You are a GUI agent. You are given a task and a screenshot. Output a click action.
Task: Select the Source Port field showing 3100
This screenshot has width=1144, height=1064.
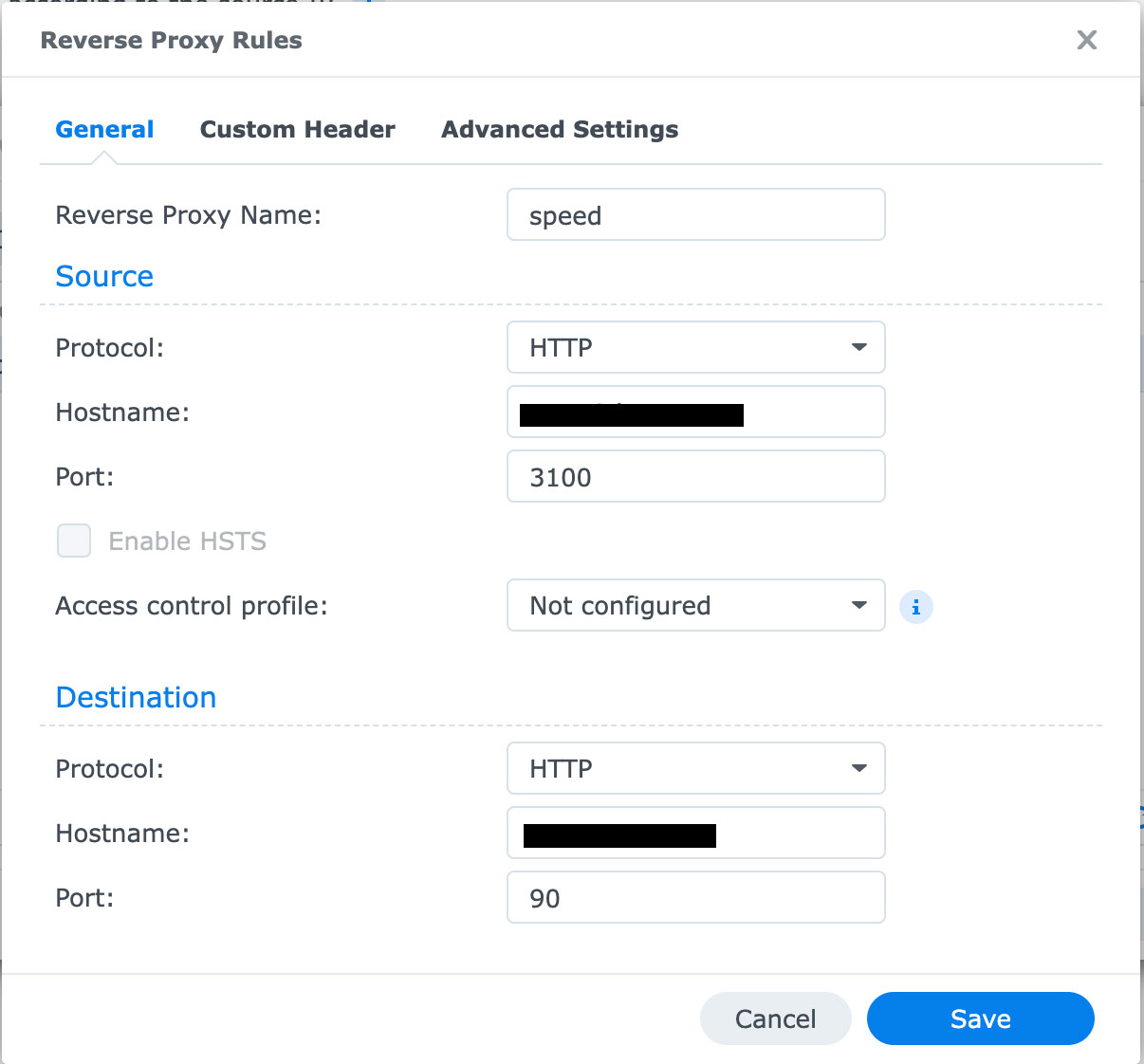pos(695,477)
